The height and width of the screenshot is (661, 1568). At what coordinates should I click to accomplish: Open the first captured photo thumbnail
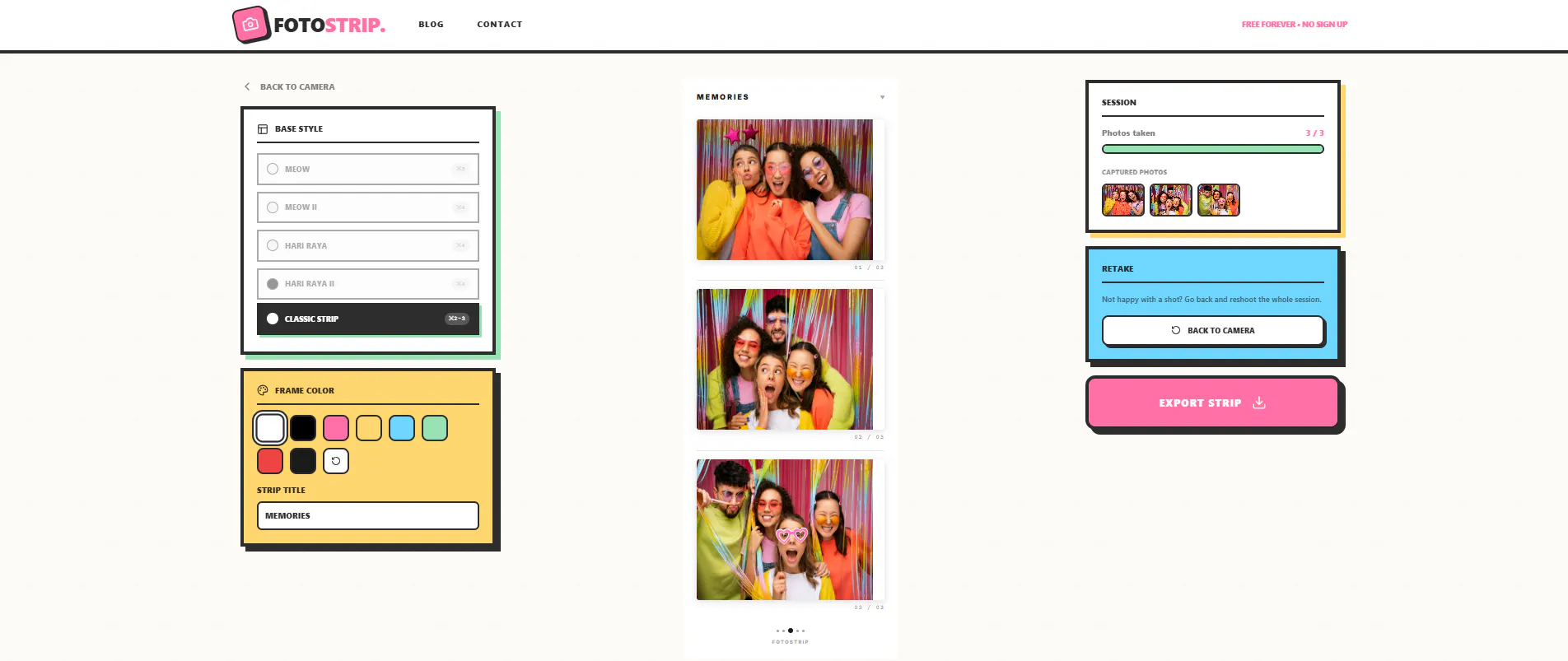[1123, 200]
